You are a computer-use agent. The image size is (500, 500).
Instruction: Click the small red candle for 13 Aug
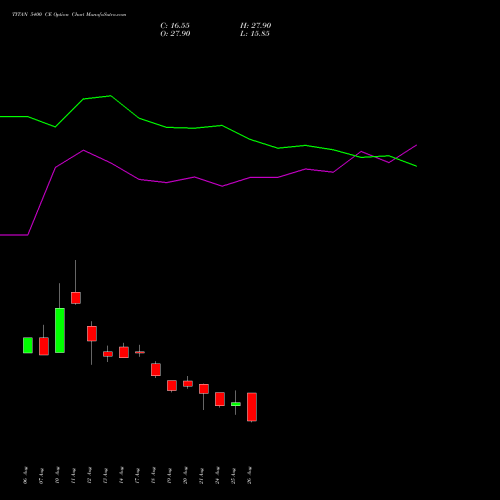[x=108, y=354]
